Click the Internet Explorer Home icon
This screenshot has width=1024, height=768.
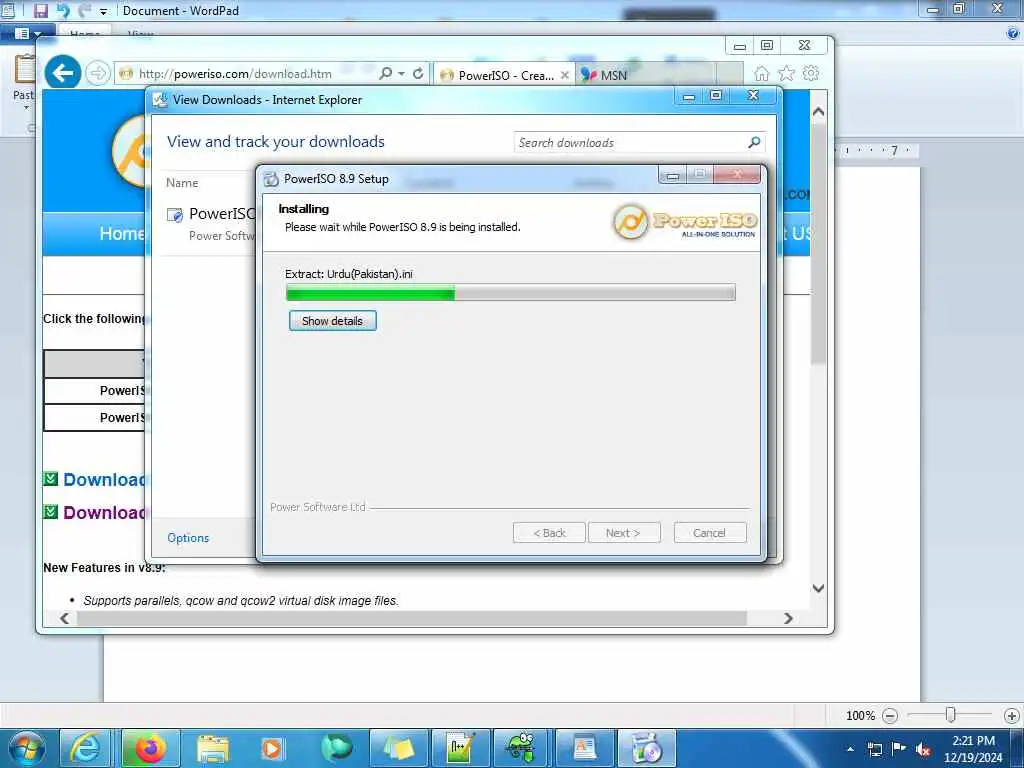pos(761,73)
